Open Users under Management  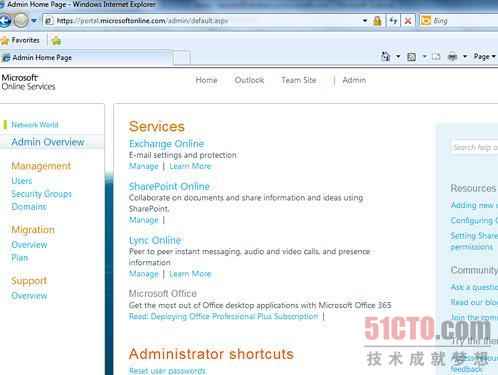click(22, 181)
